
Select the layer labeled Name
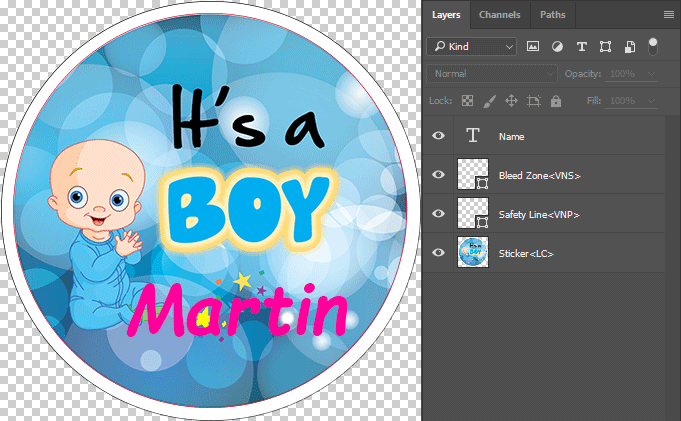(x=511, y=136)
